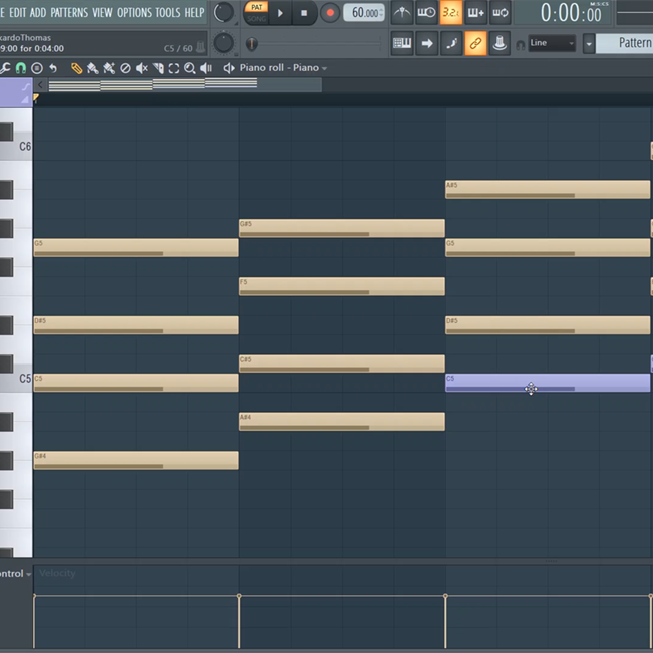Click the Pattern name field
This screenshot has width=653, height=653.
click(624, 43)
